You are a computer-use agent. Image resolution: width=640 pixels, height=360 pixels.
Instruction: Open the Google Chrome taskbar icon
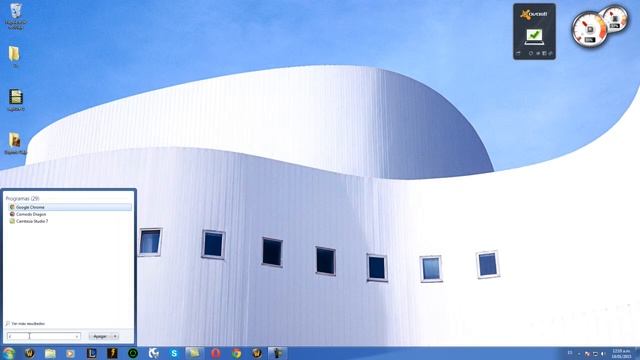(x=236, y=353)
